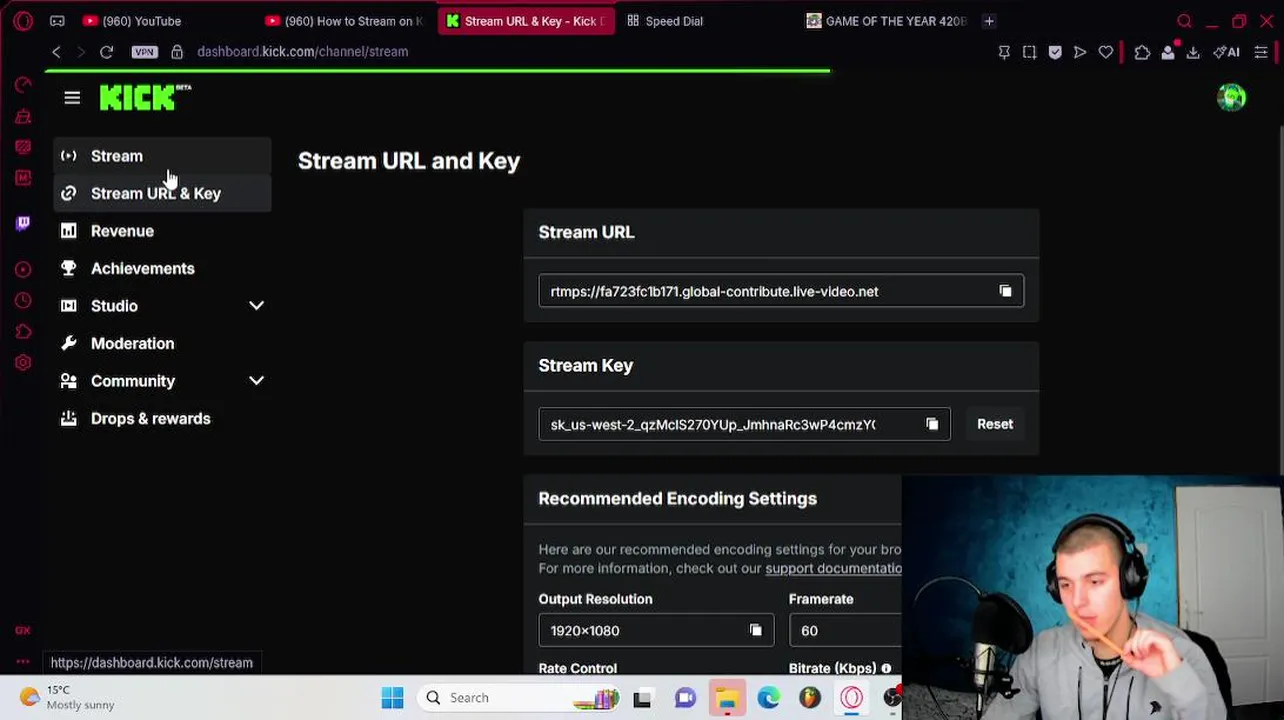Reset the stream key
Image resolution: width=1284 pixels, height=720 pixels.
point(995,424)
